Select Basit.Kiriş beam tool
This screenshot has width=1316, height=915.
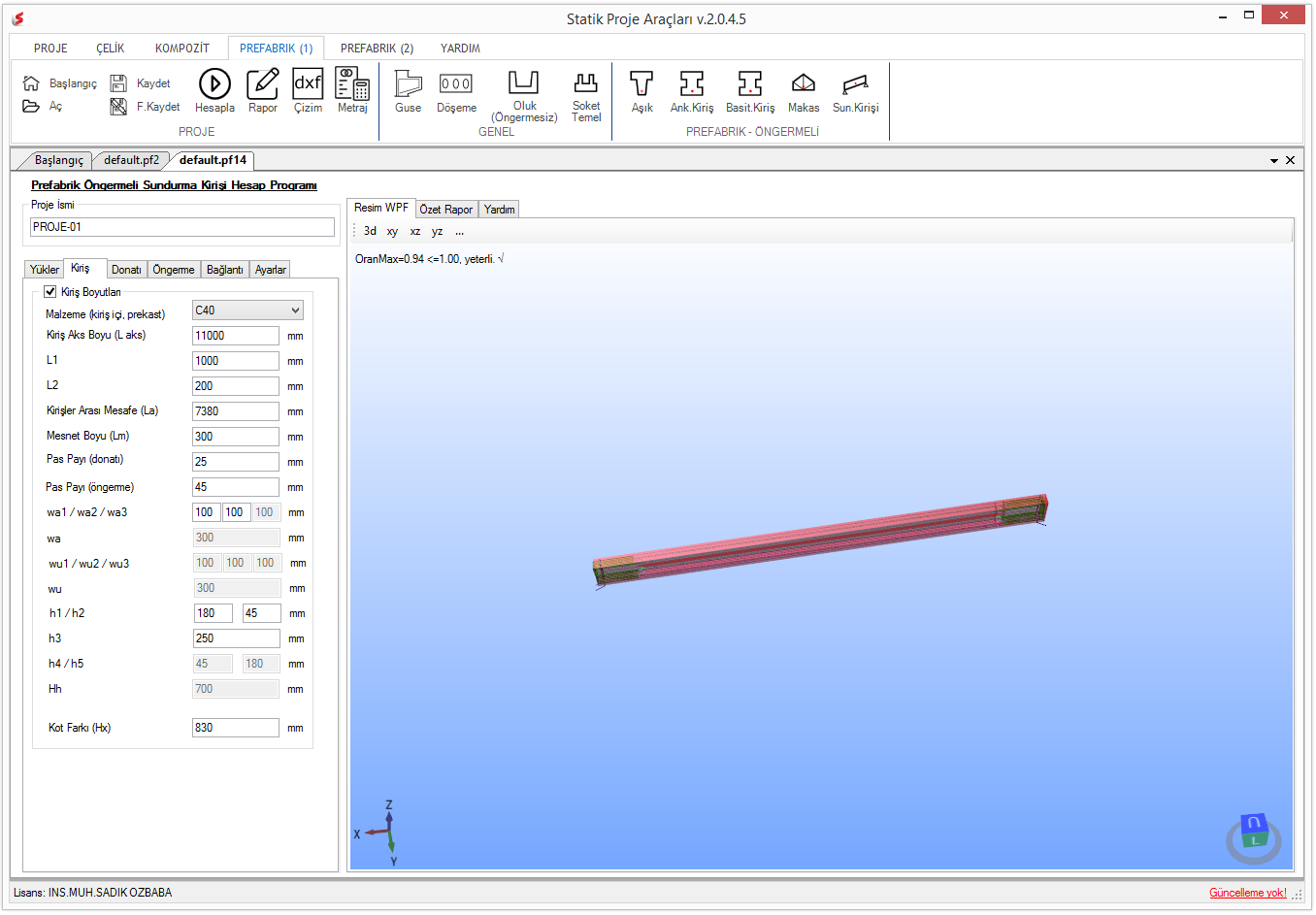click(750, 91)
